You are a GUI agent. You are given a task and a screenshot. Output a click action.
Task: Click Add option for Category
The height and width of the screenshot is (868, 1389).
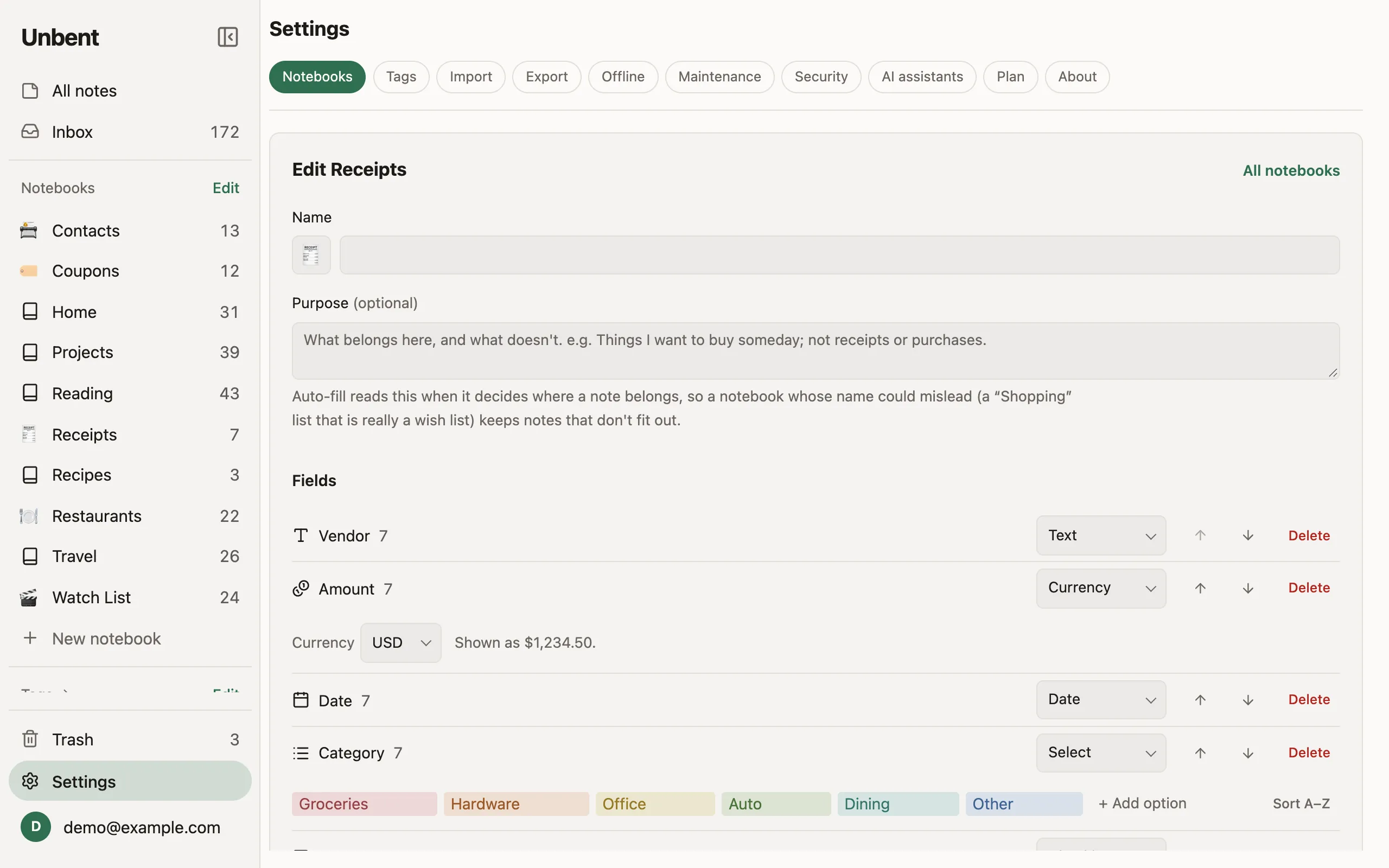[x=1142, y=803]
